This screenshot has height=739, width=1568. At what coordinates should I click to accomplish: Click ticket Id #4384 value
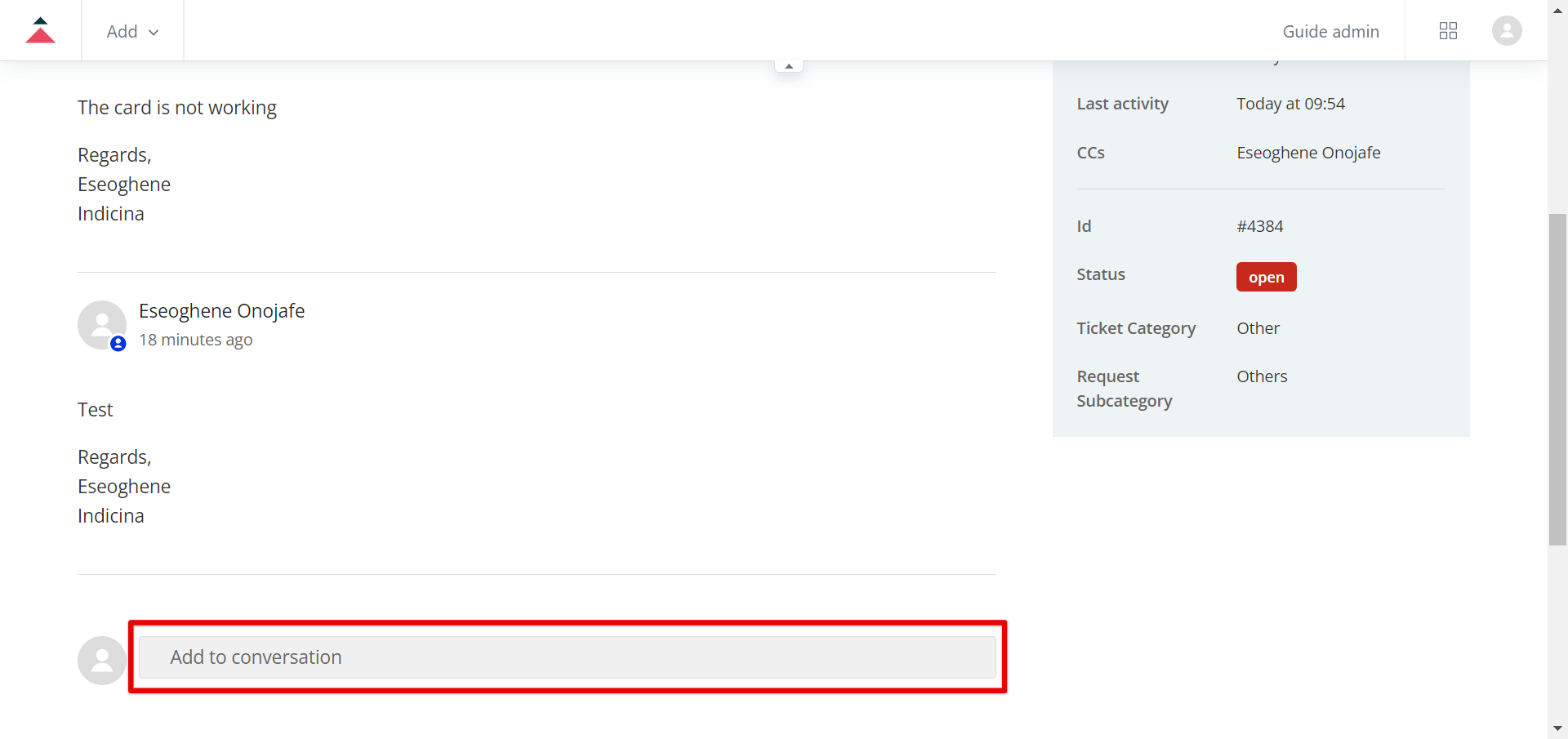[1260, 226]
